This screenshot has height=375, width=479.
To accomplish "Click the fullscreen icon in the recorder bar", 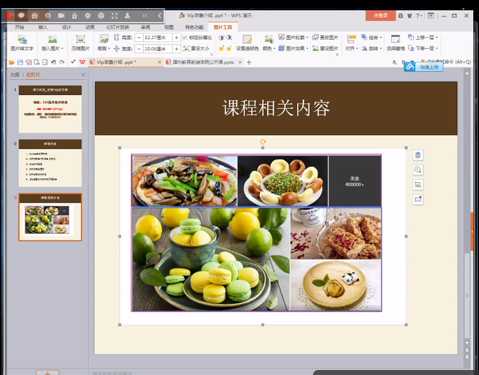I will pyautogui.click(x=114, y=16).
